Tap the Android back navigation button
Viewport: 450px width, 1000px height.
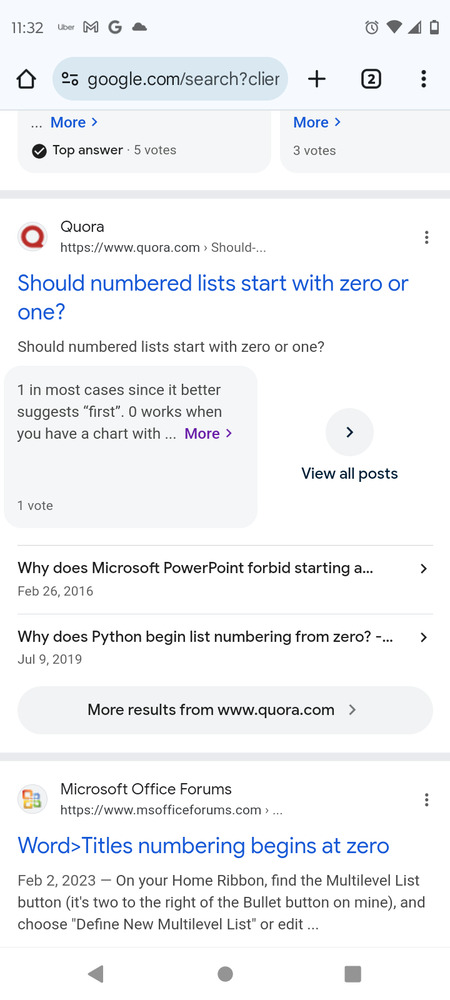[96, 974]
